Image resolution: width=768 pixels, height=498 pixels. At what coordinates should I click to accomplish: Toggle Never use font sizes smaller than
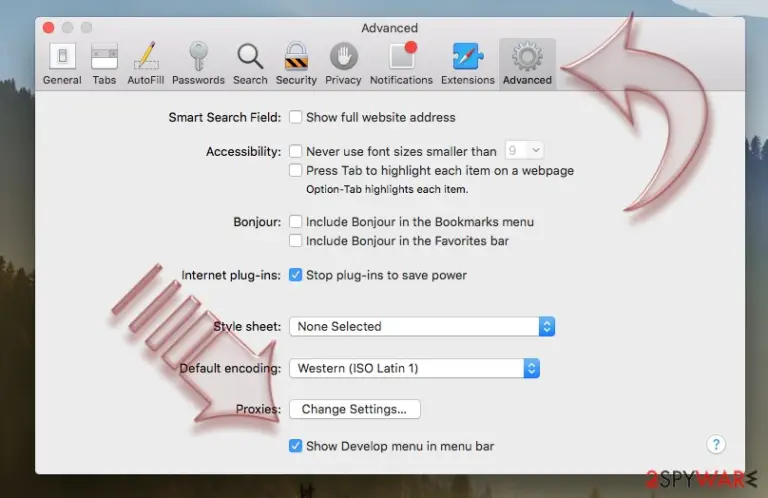(x=295, y=151)
